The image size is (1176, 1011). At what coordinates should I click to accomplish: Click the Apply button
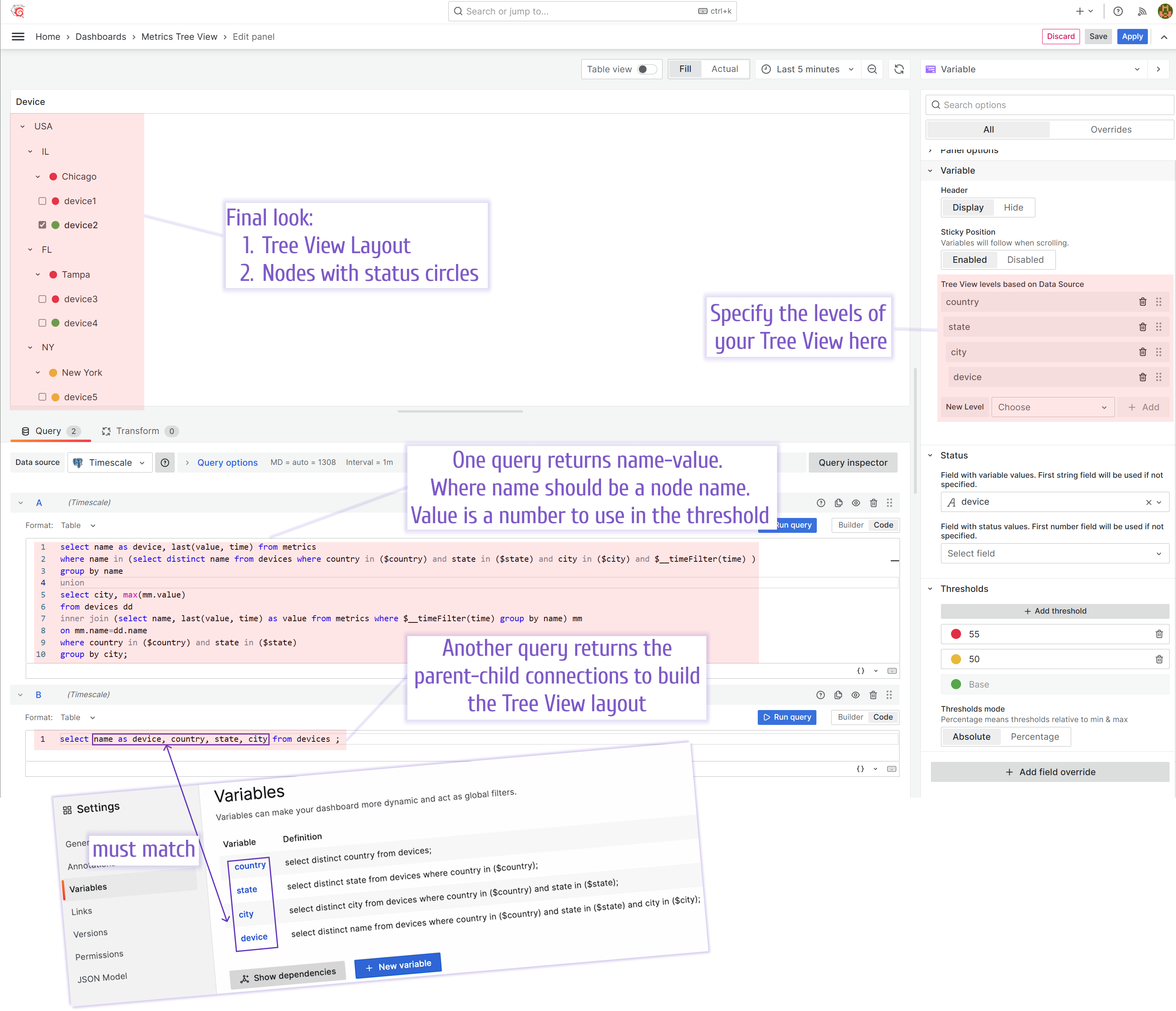coord(1132,36)
